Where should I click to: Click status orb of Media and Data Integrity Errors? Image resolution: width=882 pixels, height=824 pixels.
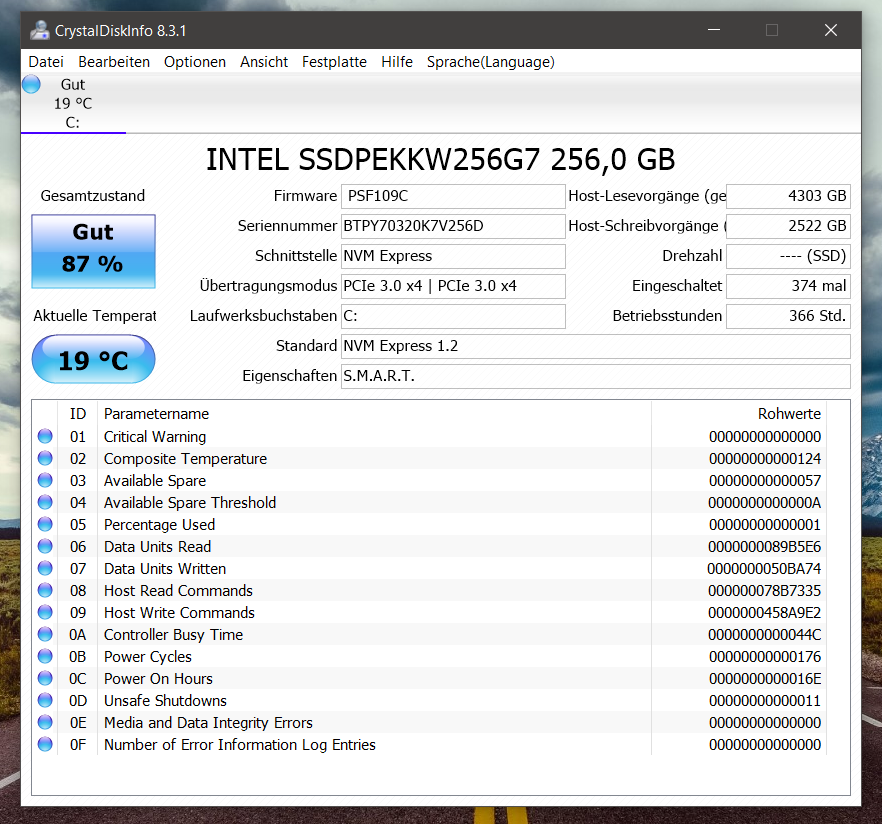45,722
